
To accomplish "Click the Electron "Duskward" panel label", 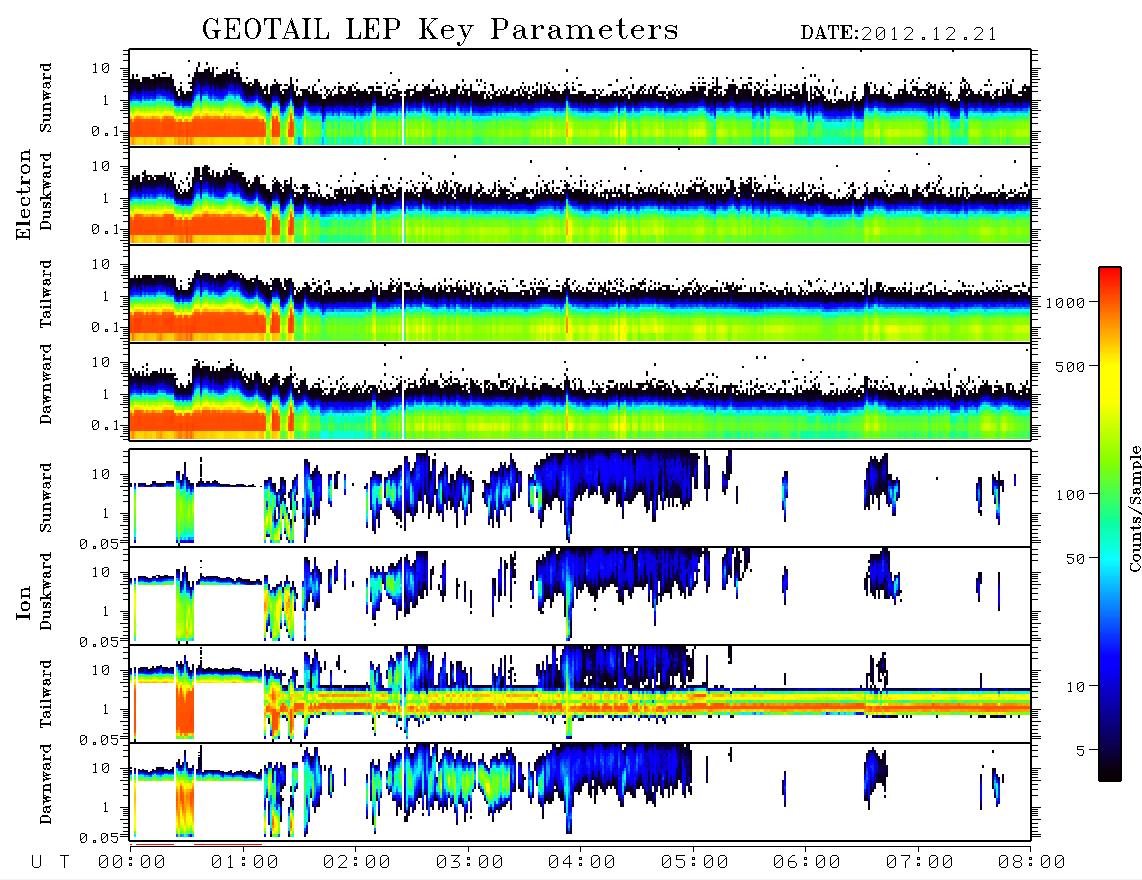I will 46,192.
